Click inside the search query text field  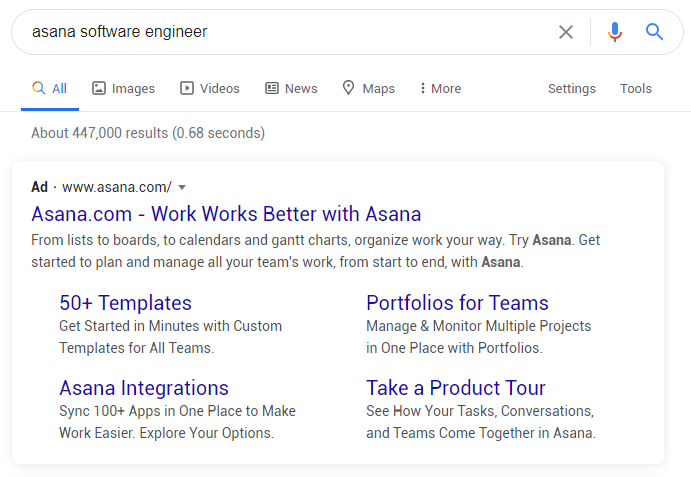click(x=280, y=32)
